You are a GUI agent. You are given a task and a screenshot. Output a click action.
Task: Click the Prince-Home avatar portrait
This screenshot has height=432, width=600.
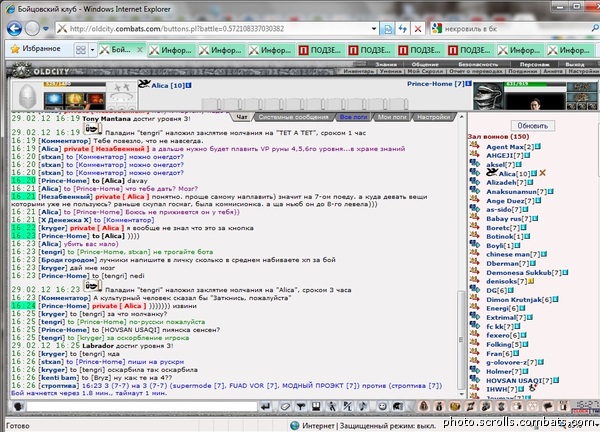pyautogui.click(x=489, y=96)
